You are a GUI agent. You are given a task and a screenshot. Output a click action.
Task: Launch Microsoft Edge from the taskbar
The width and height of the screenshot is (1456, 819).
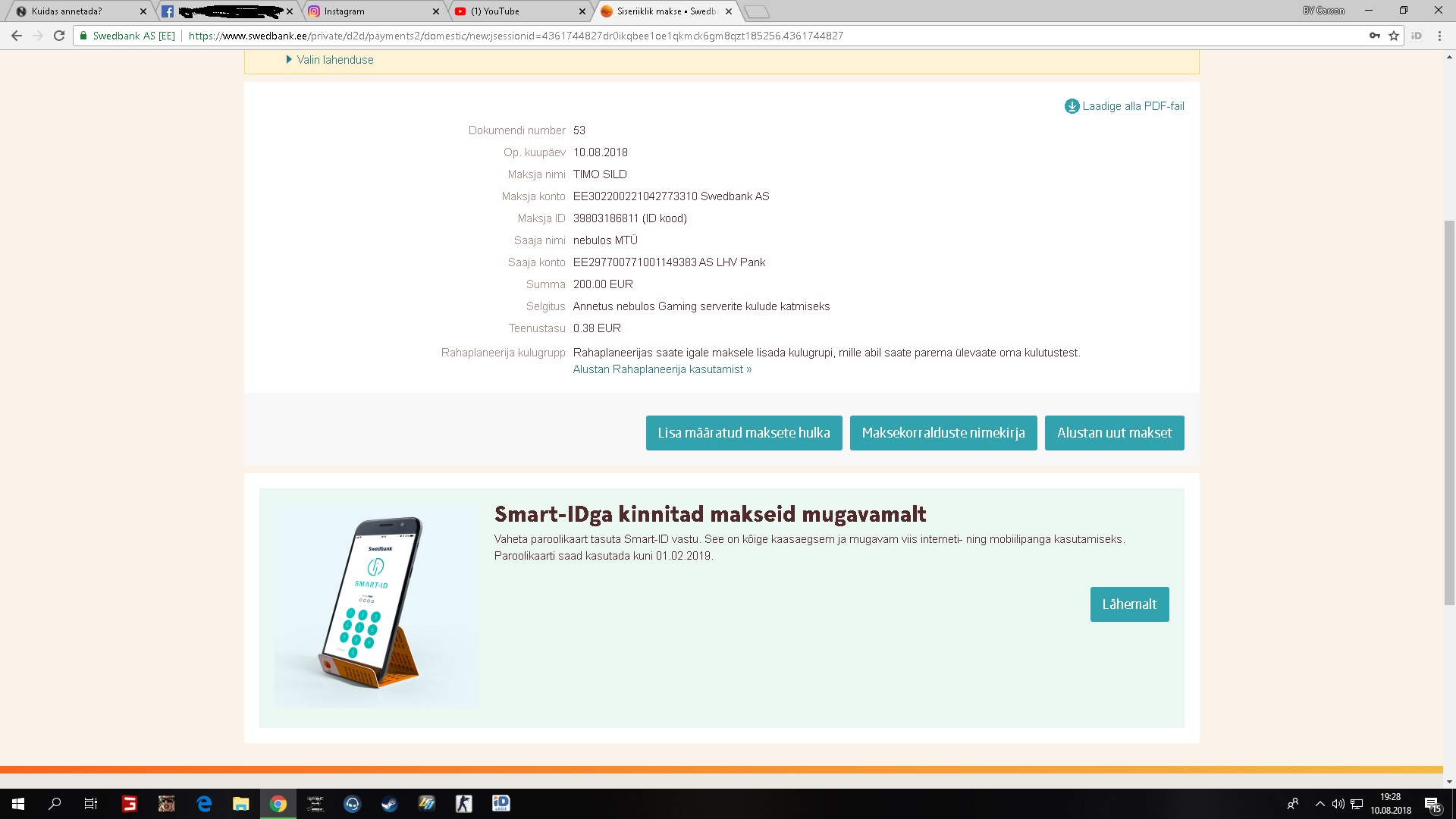click(x=204, y=804)
